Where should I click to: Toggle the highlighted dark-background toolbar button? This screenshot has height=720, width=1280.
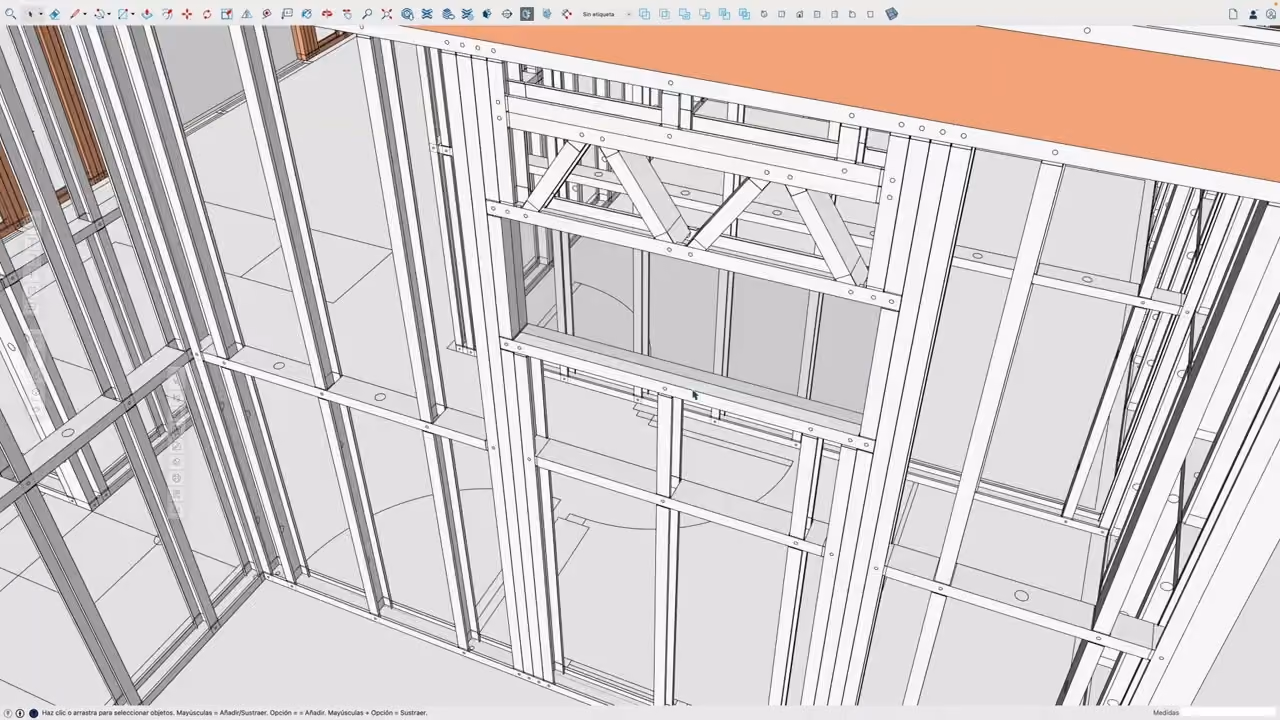click(526, 14)
